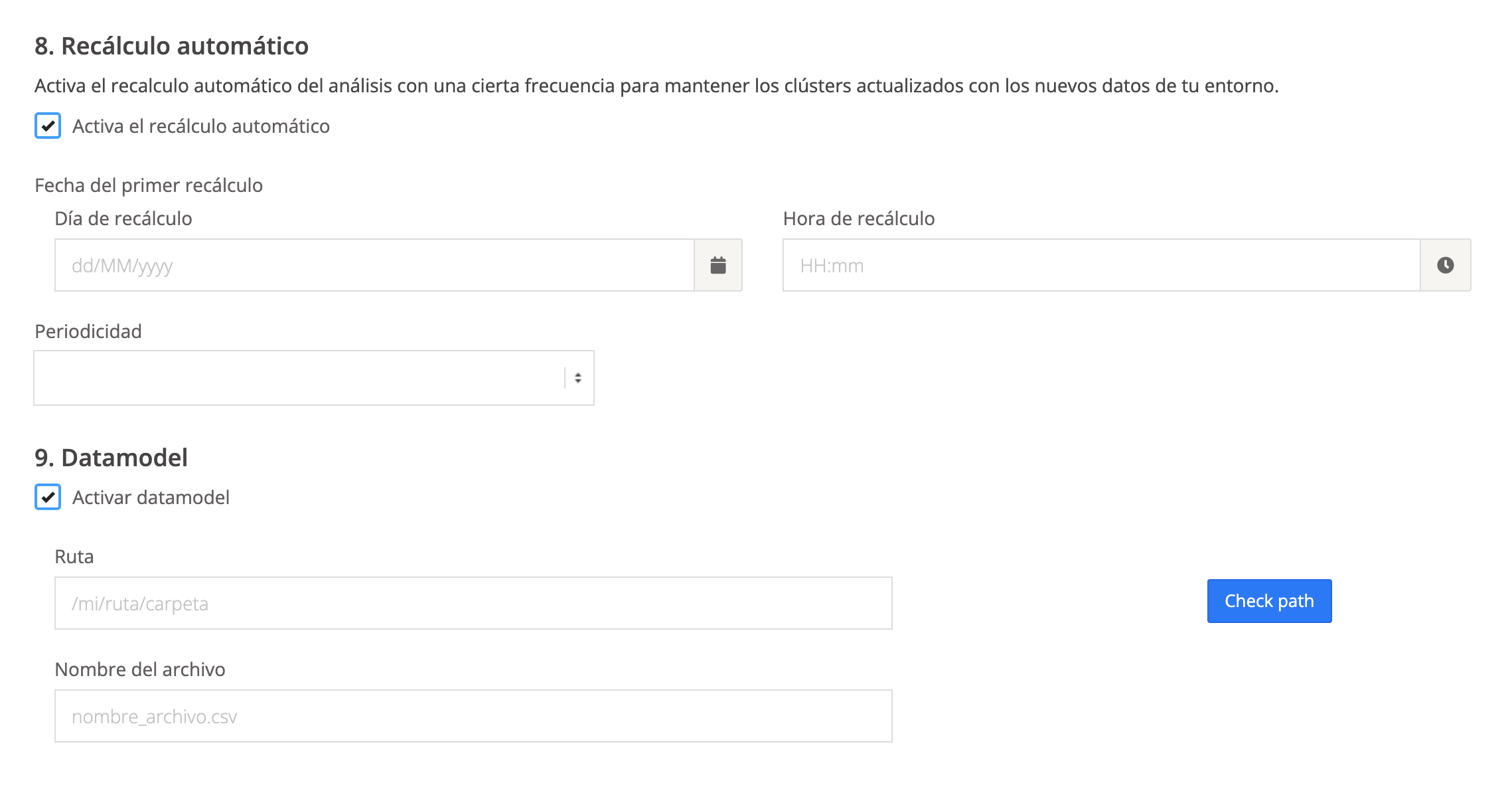Toggle the Activar datamodel checkbox
This screenshot has width=1512, height=793.
click(x=48, y=497)
